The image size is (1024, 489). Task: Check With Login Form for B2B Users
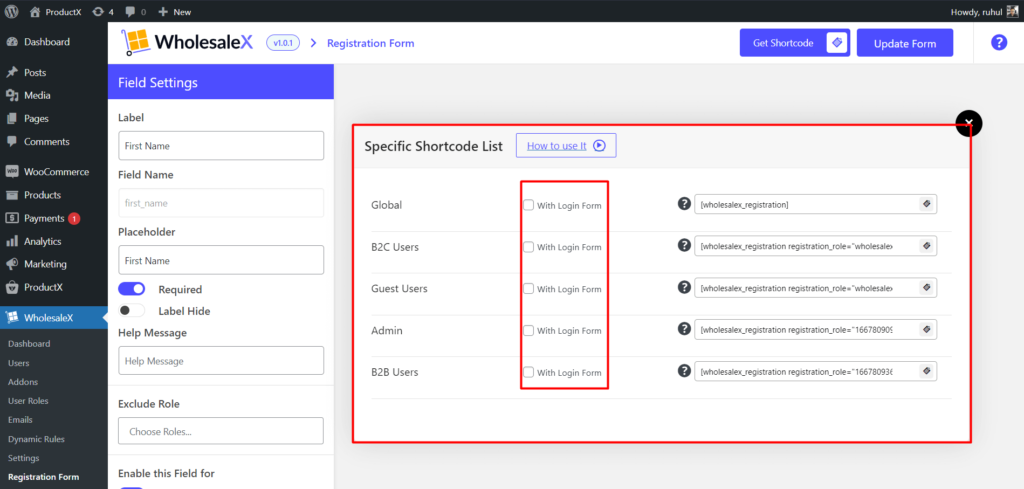coord(528,372)
